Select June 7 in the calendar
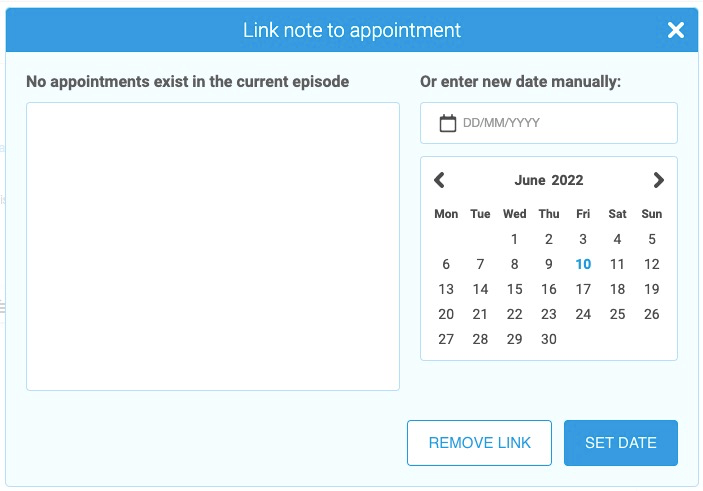This screenshot has height=491, width=703. click(x=480, y=264)
